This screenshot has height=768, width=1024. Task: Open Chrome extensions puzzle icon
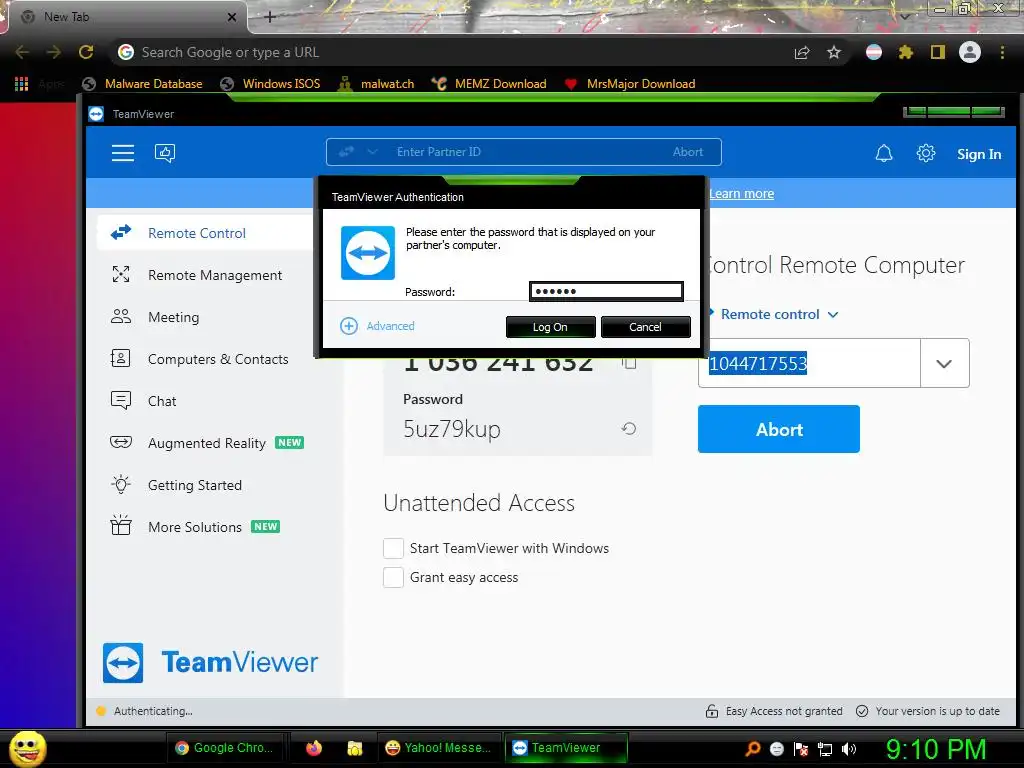pos(905,52)
